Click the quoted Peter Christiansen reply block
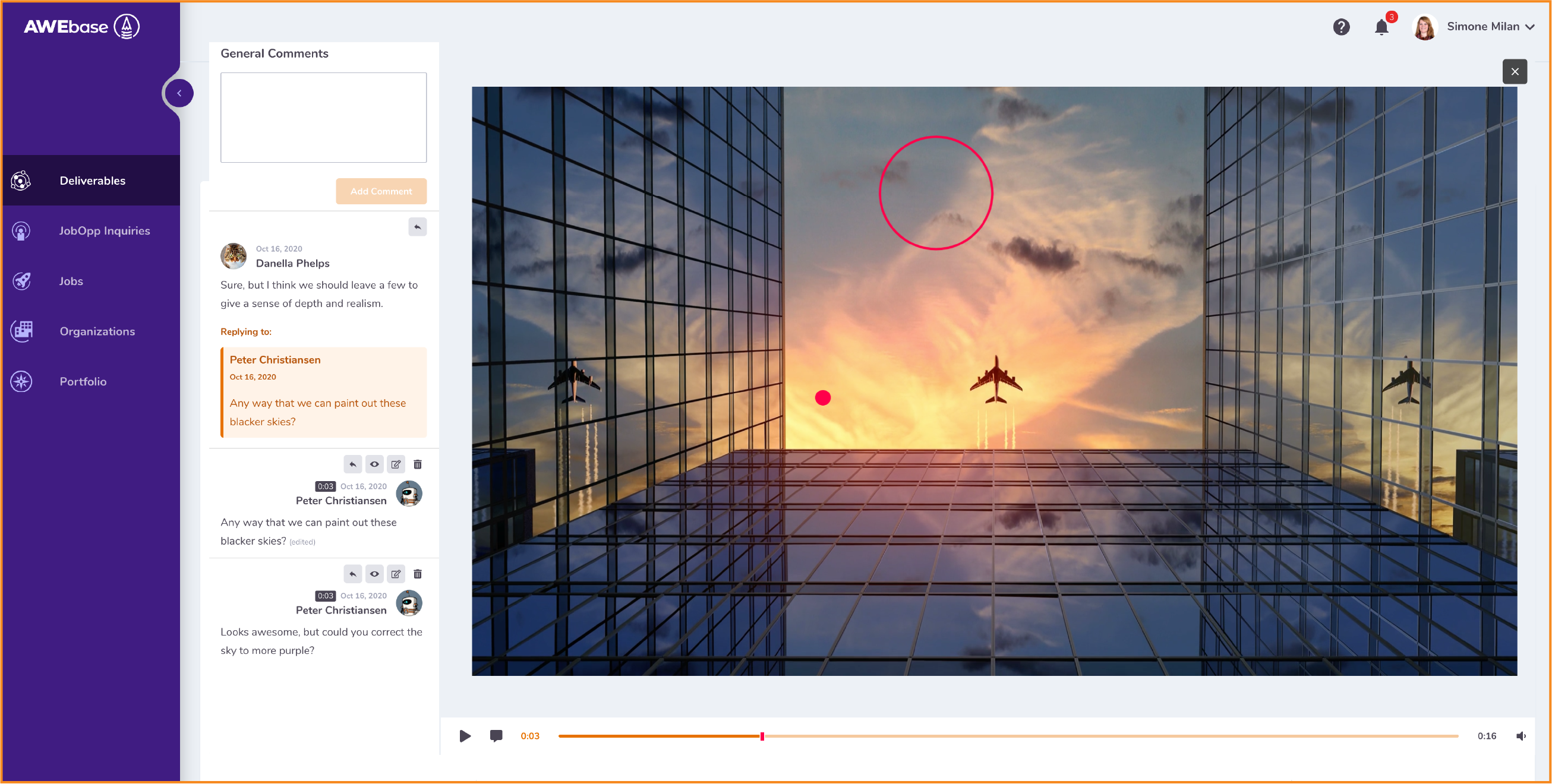Screen dimensions: 1552x784 [x=324, y=392]
